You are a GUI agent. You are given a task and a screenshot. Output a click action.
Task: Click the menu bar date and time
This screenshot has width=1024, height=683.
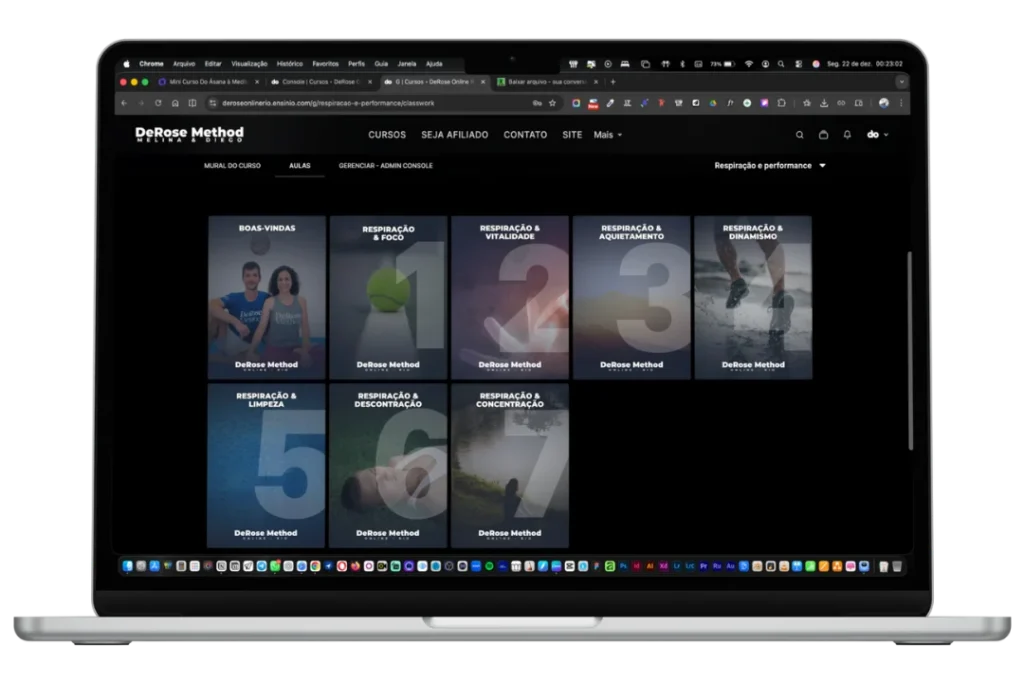click(x=865, y=64)
